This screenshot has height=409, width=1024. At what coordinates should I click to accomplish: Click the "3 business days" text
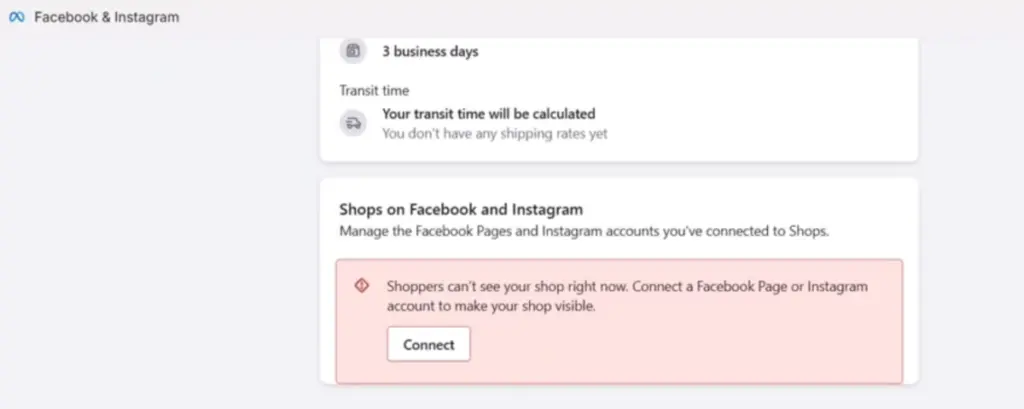pyautogui.click(x=430, y=51)
